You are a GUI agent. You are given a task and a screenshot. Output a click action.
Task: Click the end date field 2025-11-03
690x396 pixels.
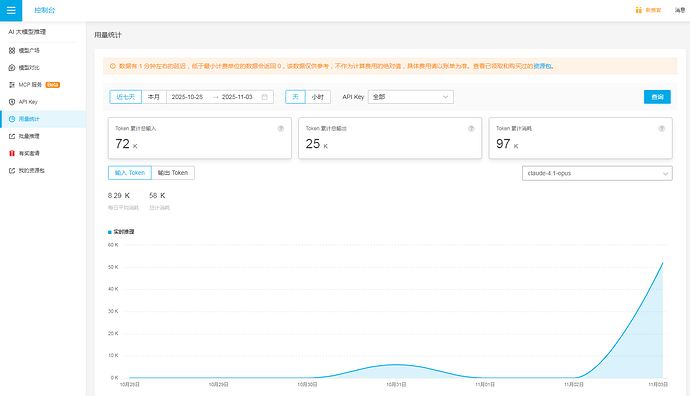[237, 97]
